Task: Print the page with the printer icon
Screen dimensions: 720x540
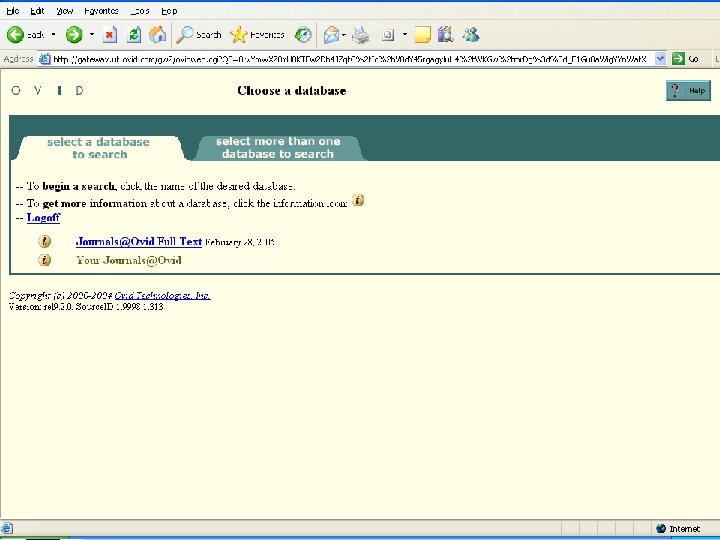Action: tap(361, 34)
